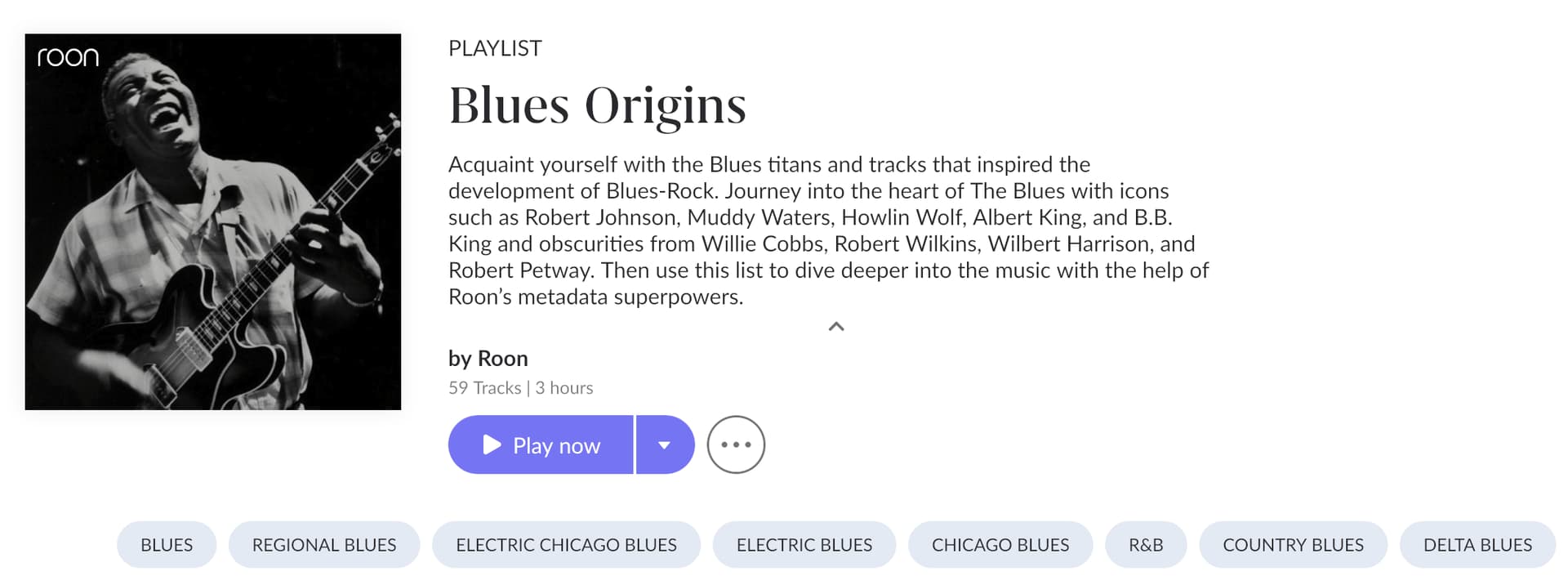
Task: Click the 3 hours duration text
Action: tap(564, 388)
